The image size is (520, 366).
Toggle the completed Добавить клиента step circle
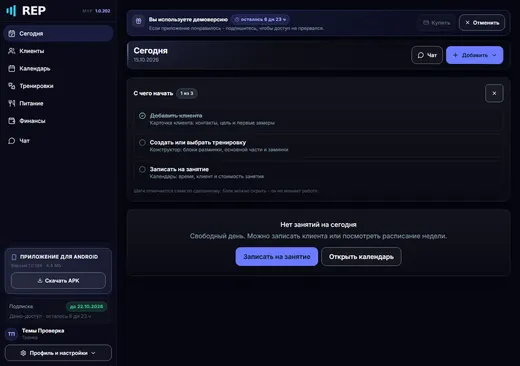coord(142,116)
